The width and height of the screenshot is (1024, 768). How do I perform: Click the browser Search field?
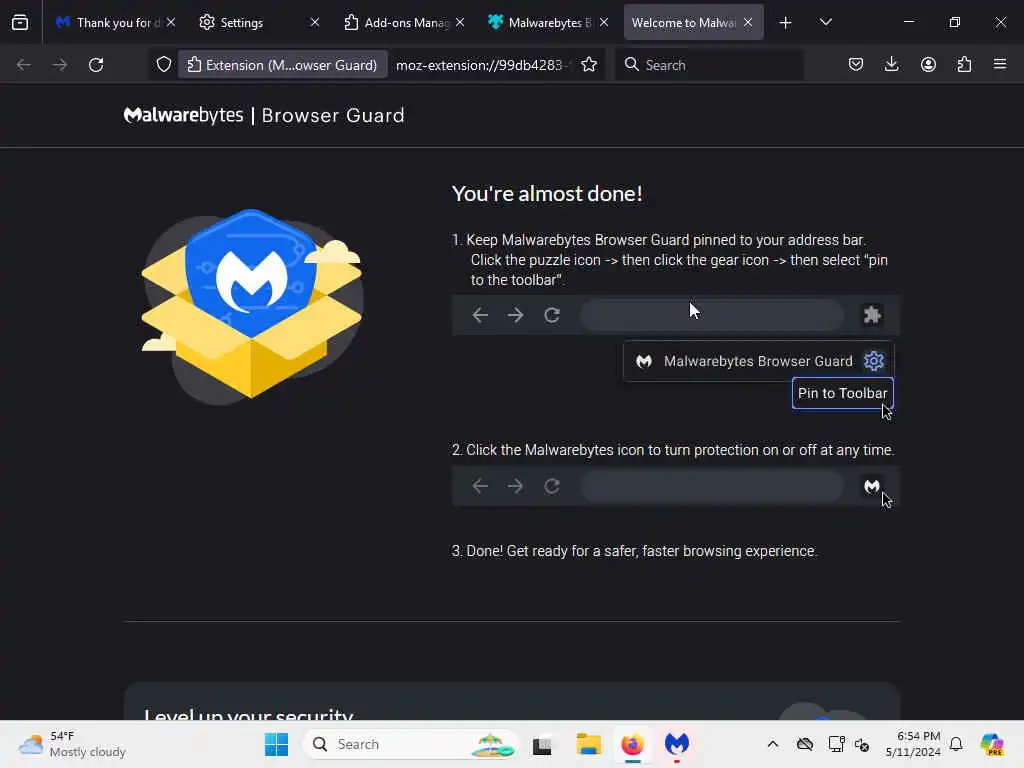pyautogui.click(x=709, y=65)
